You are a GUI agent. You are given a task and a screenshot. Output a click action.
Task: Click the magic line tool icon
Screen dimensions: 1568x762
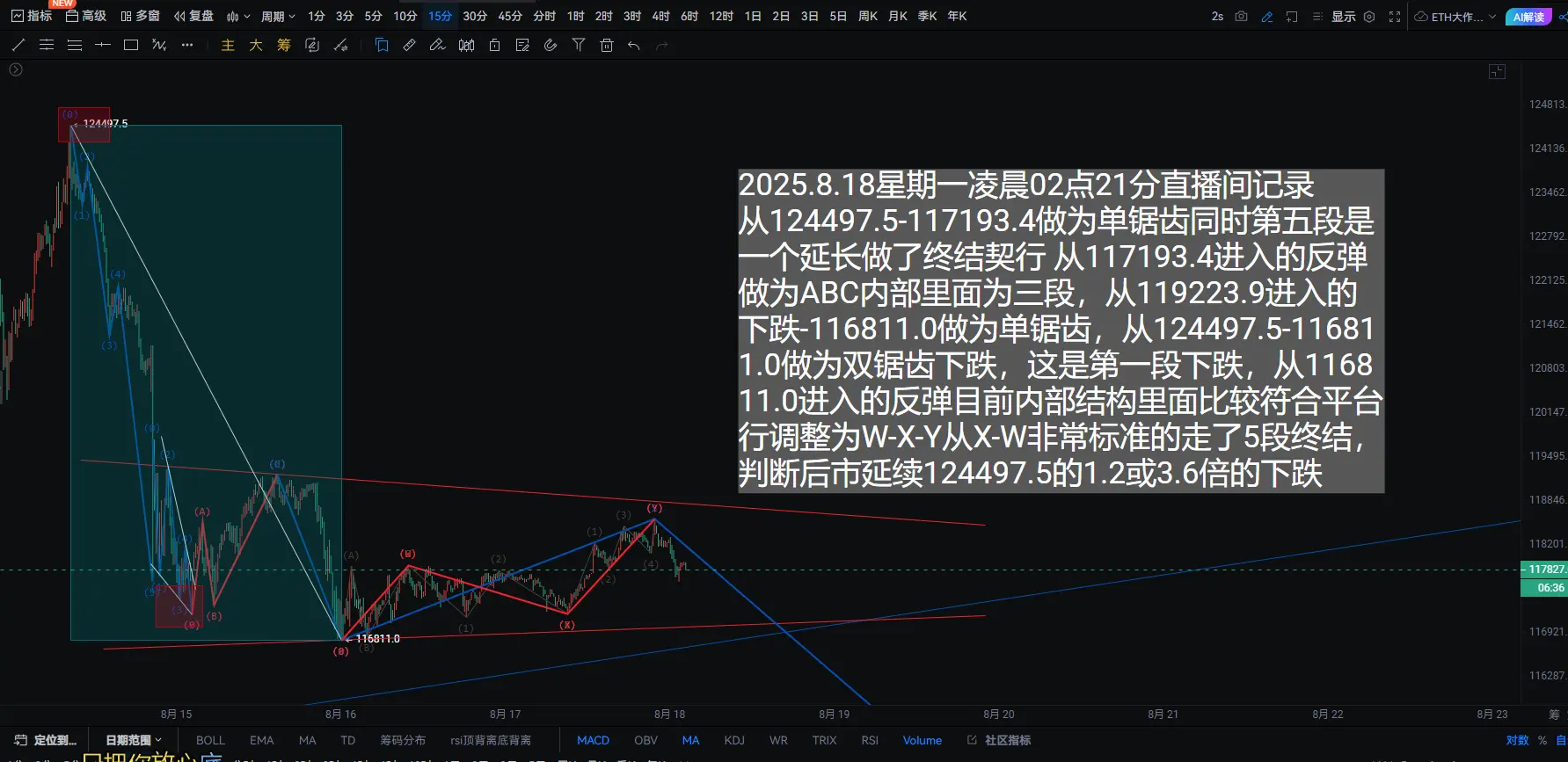click(x=340, y=45)
